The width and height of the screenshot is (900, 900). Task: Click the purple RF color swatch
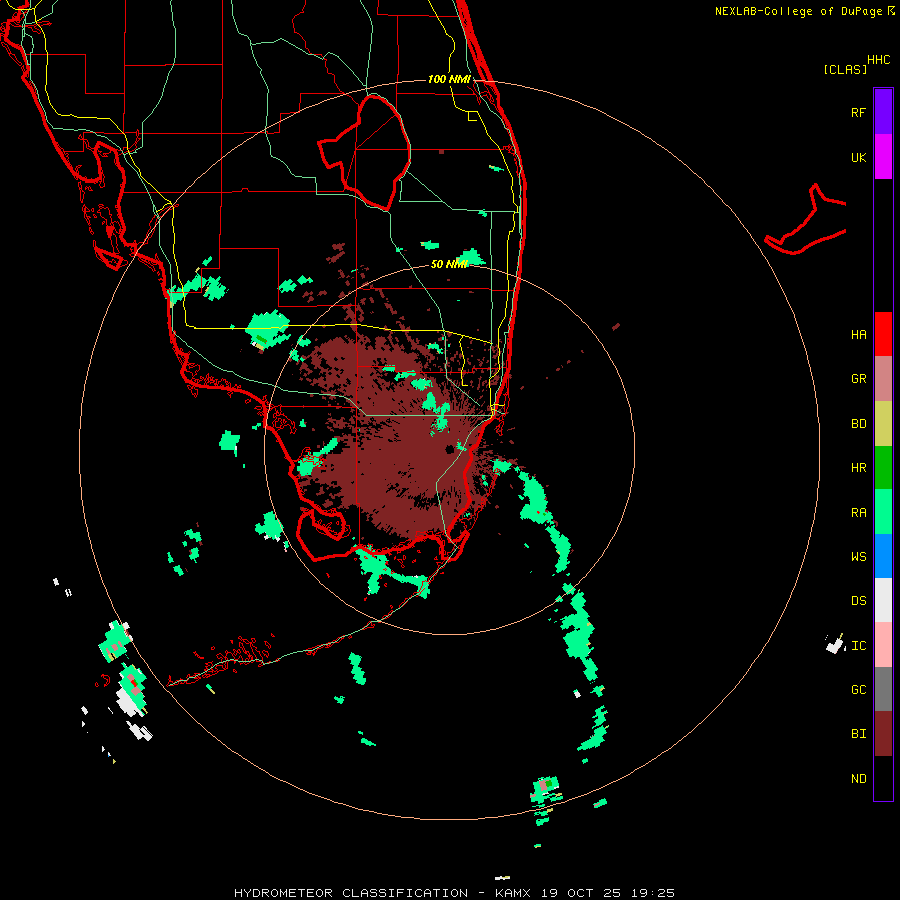click(x=883, y=111)
